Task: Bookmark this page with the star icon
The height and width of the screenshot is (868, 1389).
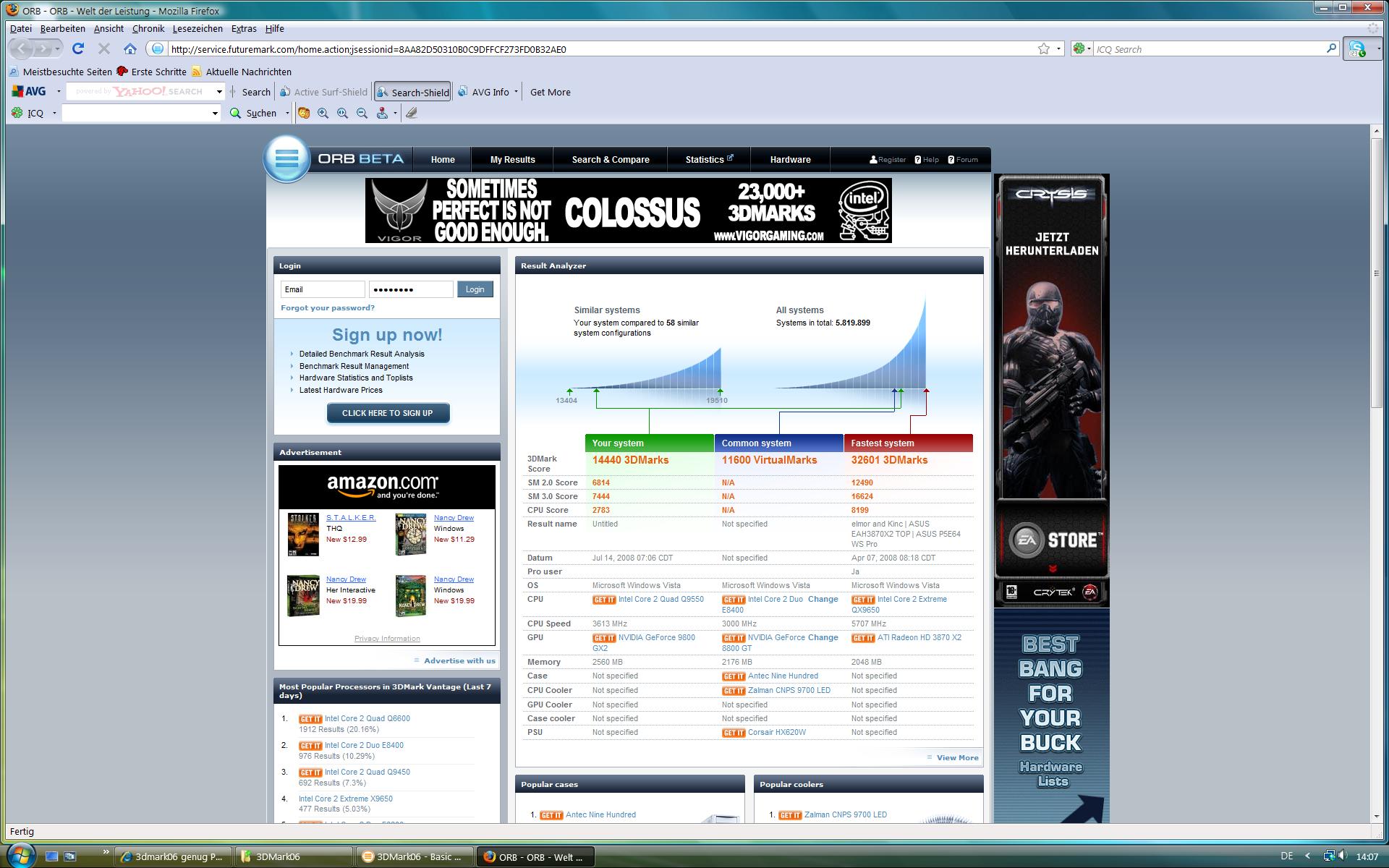Action: click(1043, 48)
